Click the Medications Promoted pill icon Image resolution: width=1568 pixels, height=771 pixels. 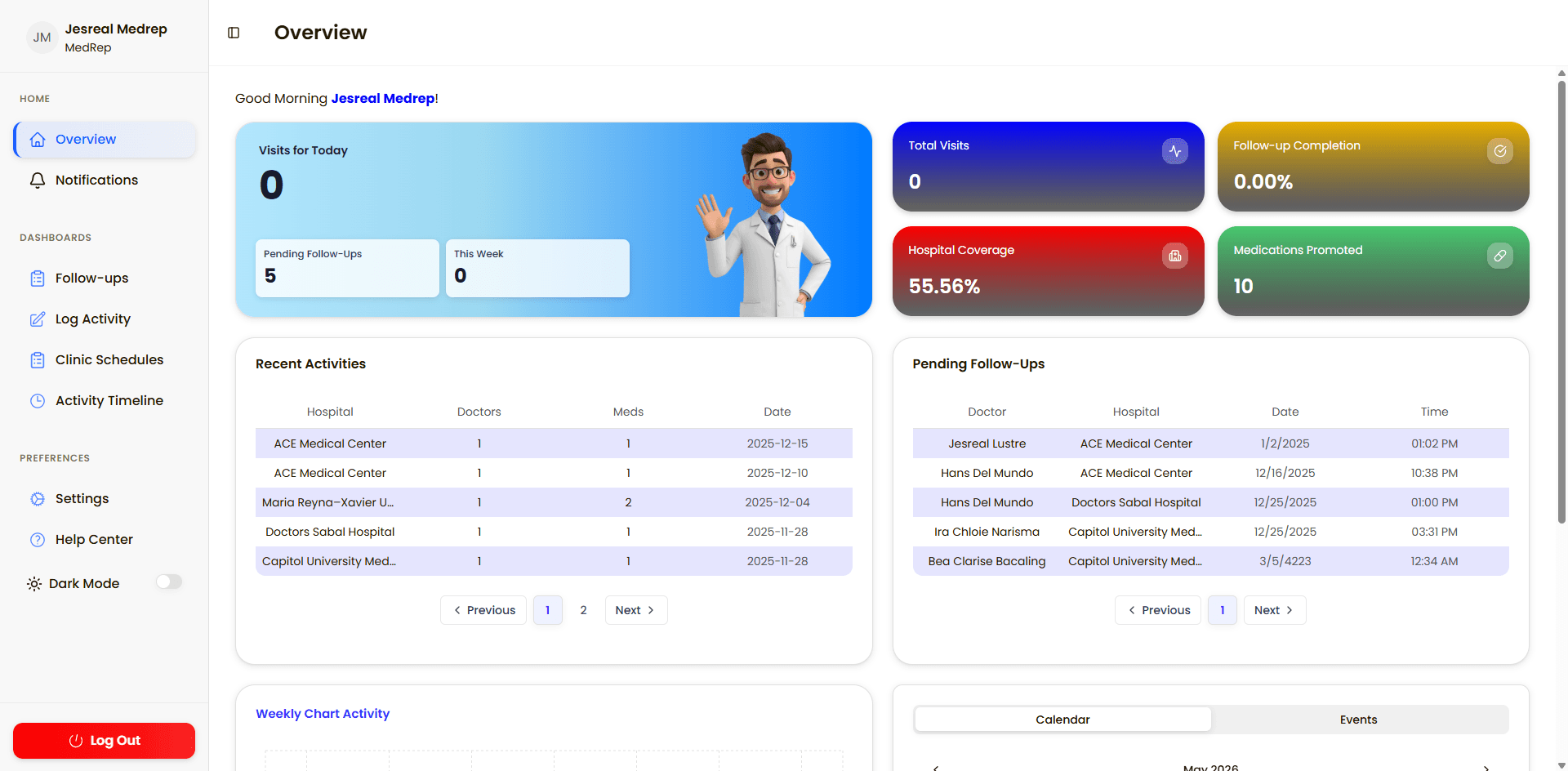(x=1499, y=256)
